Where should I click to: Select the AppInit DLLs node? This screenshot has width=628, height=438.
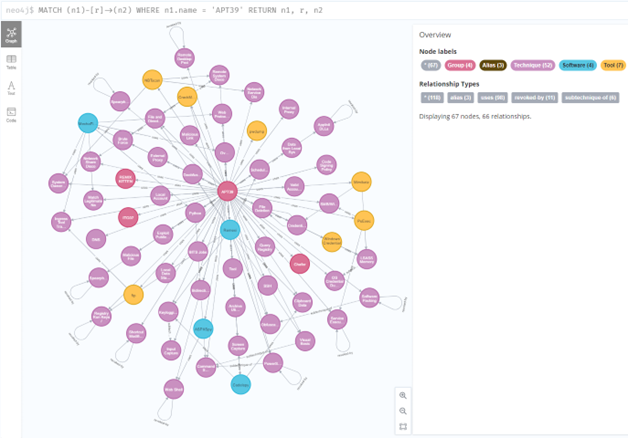point(324,126)
